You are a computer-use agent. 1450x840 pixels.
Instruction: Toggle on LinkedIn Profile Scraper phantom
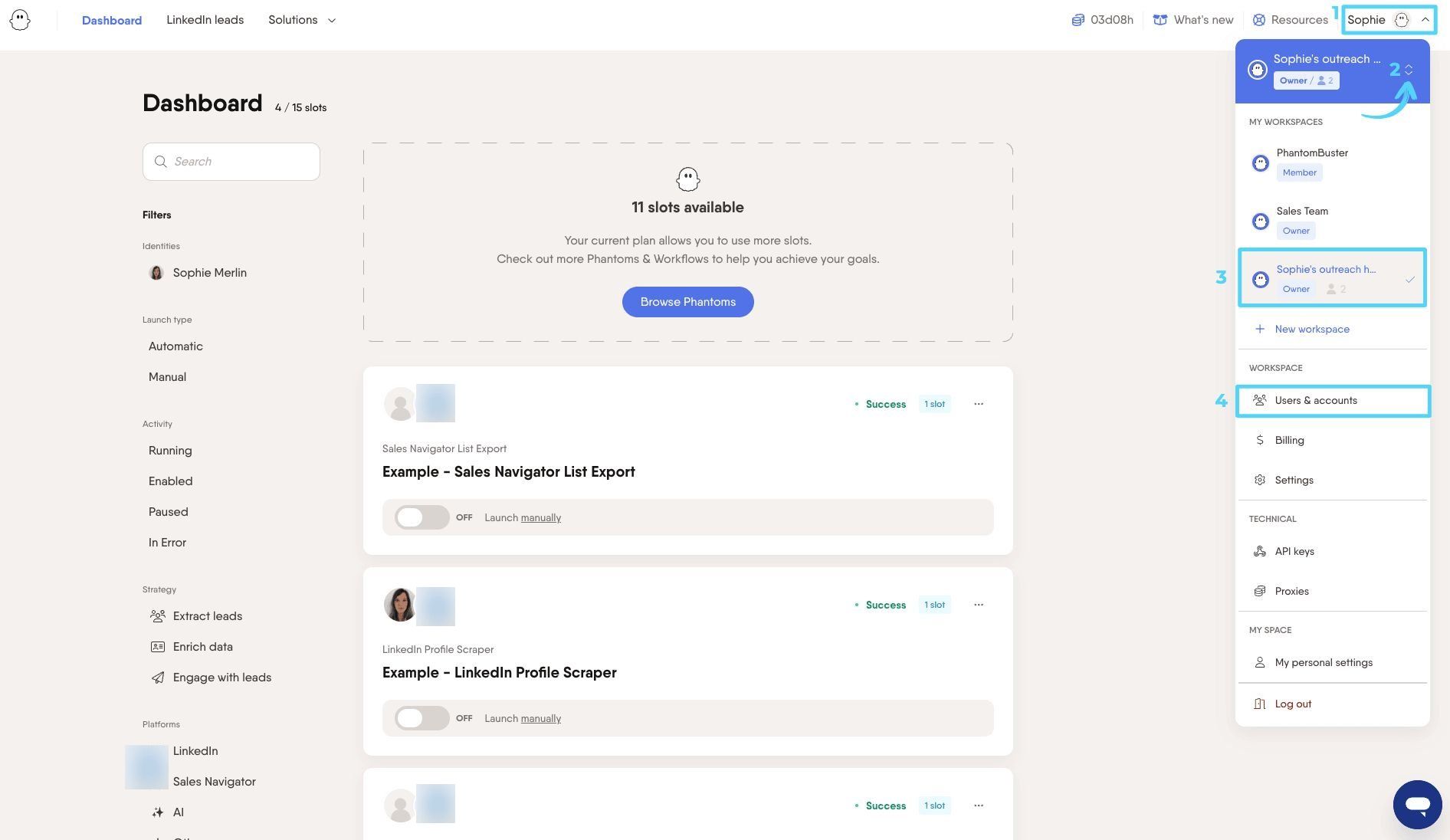[x=422, y=718]
